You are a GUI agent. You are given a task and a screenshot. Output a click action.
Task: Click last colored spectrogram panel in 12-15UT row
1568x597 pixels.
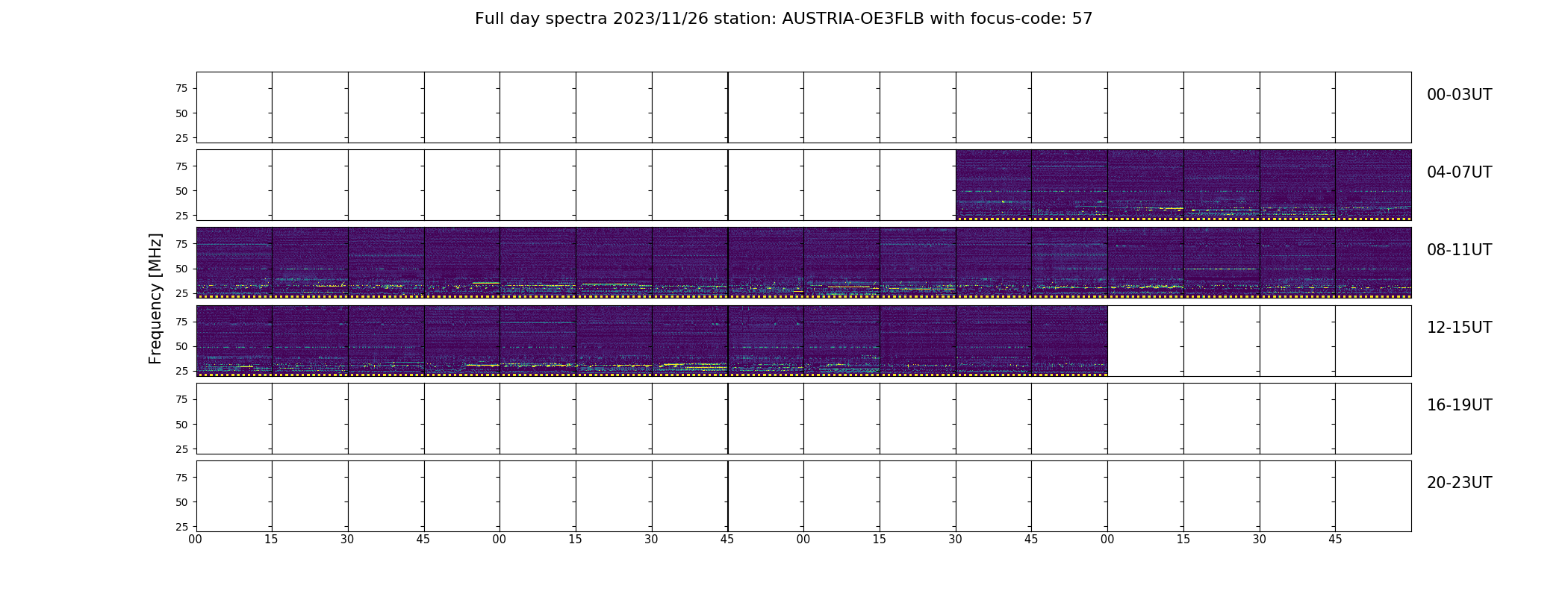pos(1069,340)
